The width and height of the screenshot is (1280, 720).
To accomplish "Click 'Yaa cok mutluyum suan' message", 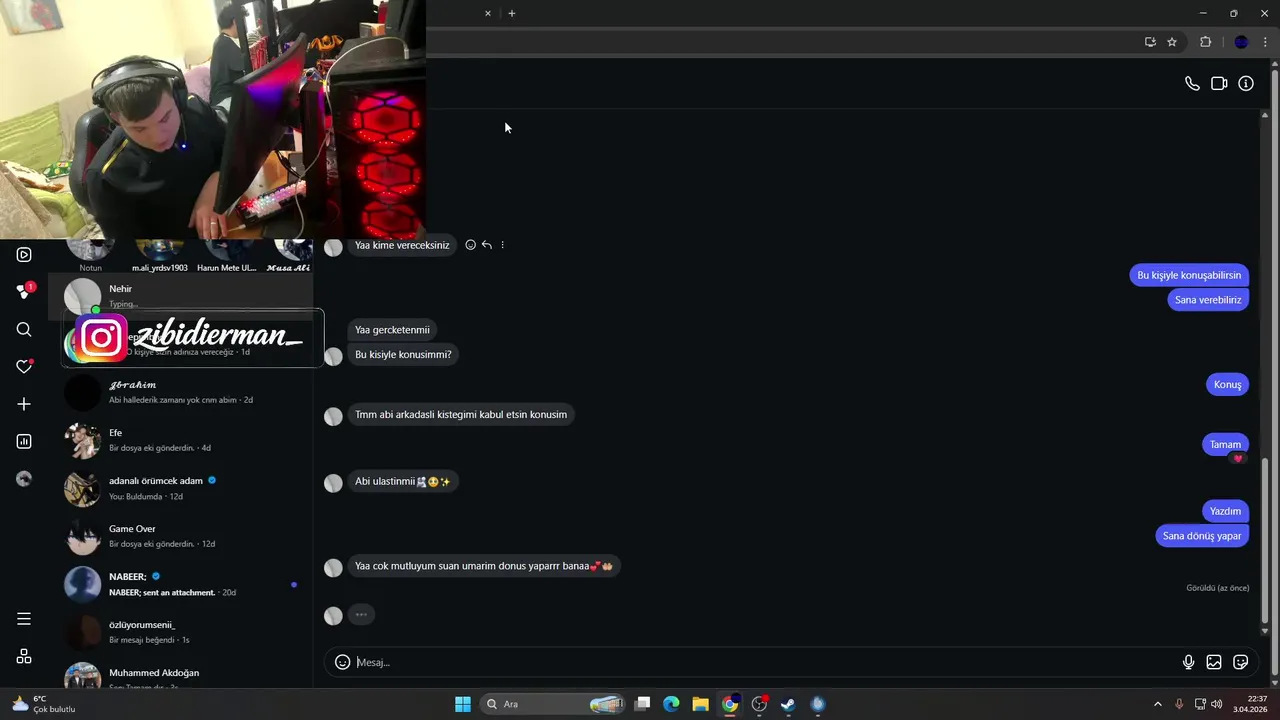I will tap(484, 566).
